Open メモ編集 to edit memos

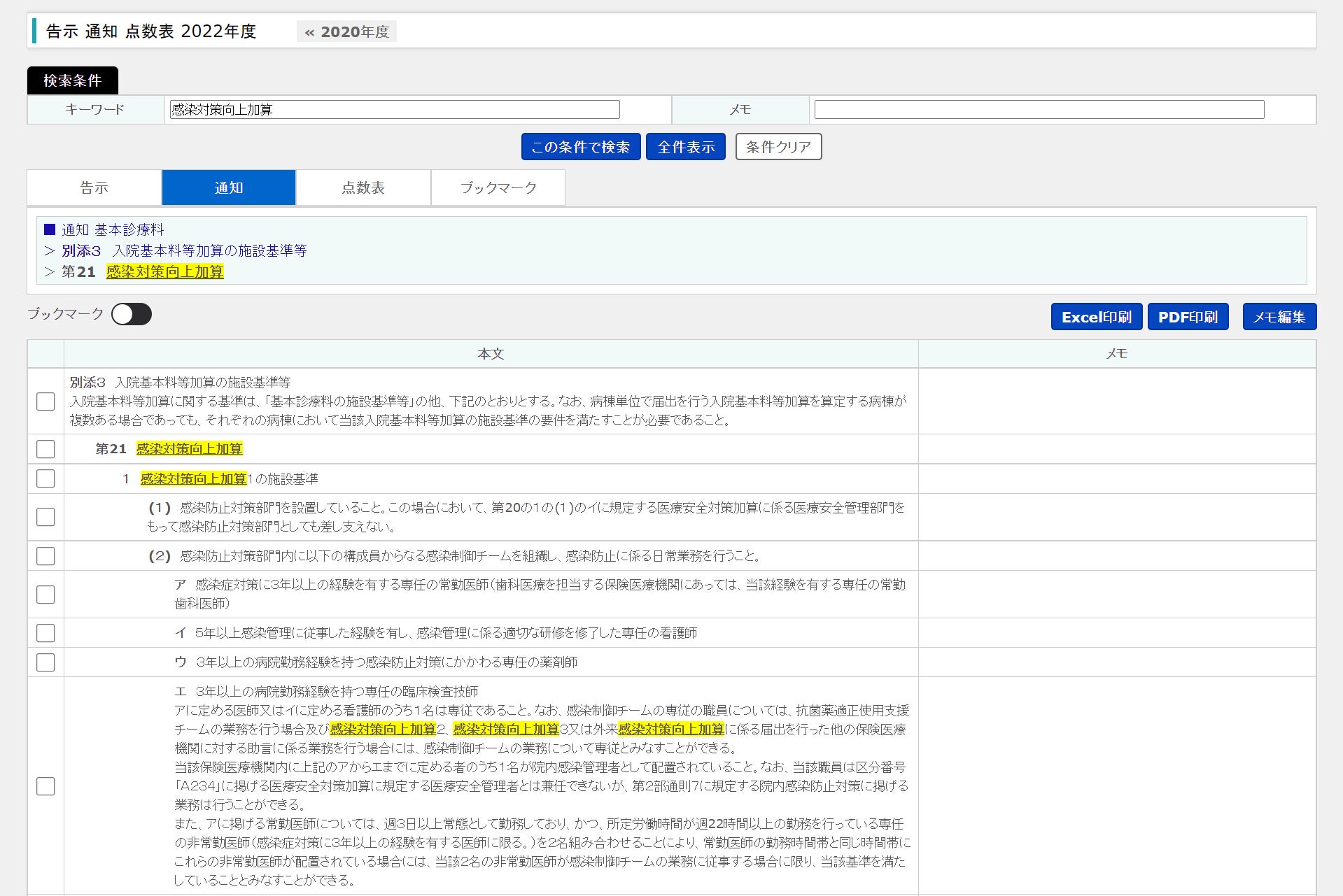1279,317
